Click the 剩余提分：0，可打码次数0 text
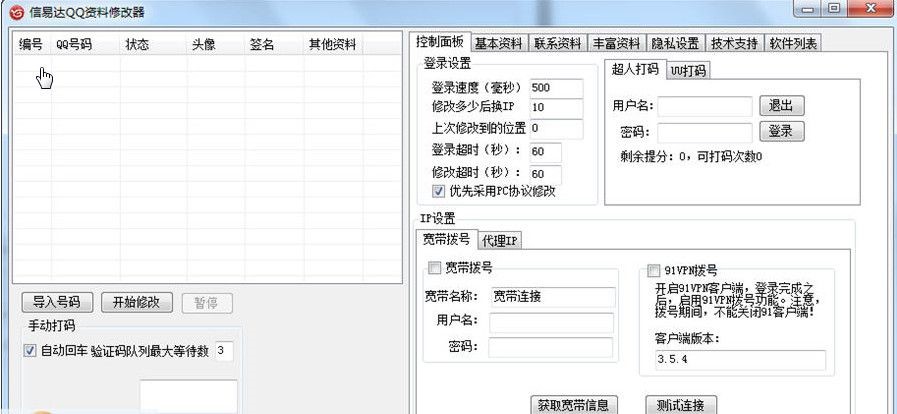The image size is (897, 414). (x=691, y=157)
